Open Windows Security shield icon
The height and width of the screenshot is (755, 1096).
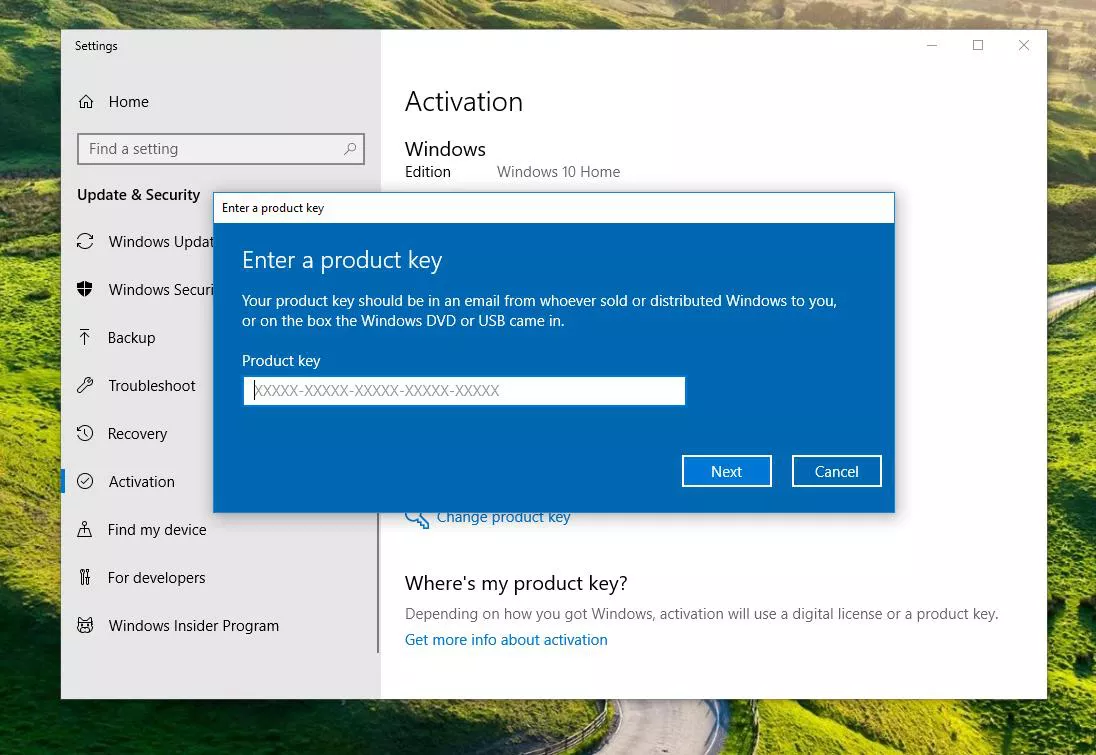point(87,289)
